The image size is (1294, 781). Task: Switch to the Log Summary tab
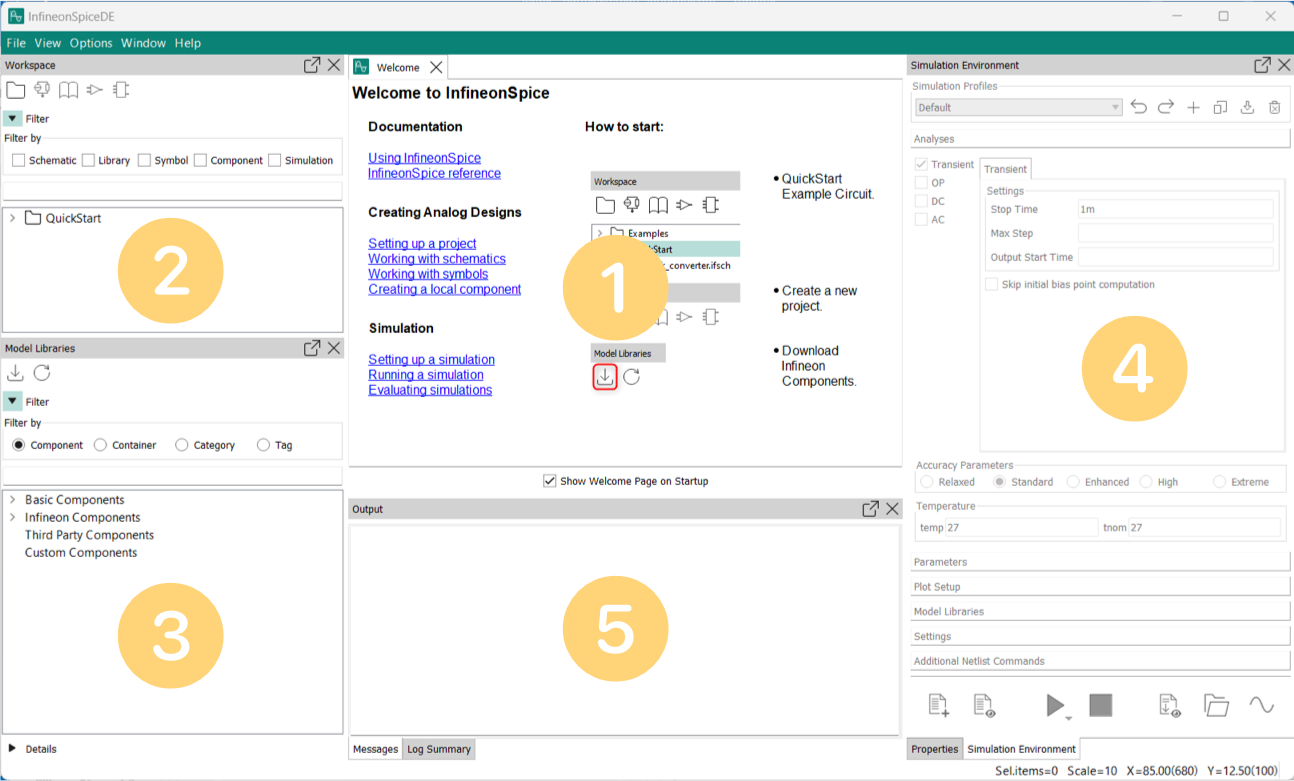coord(439,749)
